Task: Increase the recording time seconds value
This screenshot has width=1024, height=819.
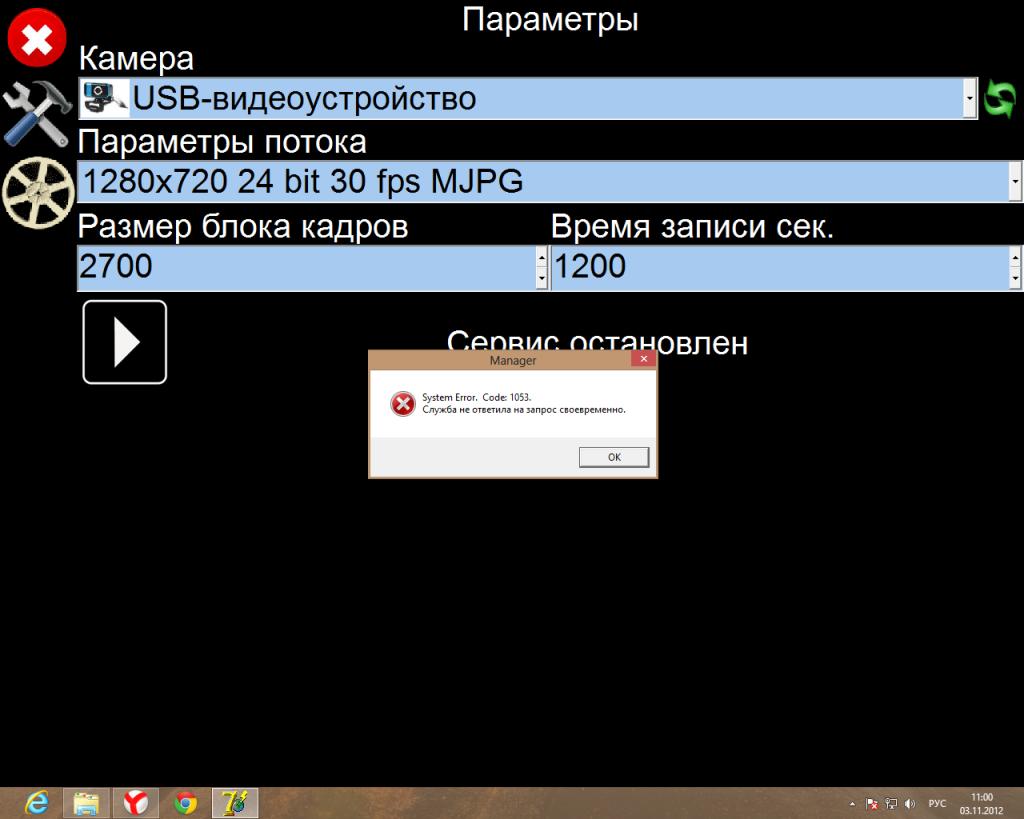Action: coord(1015,257)
